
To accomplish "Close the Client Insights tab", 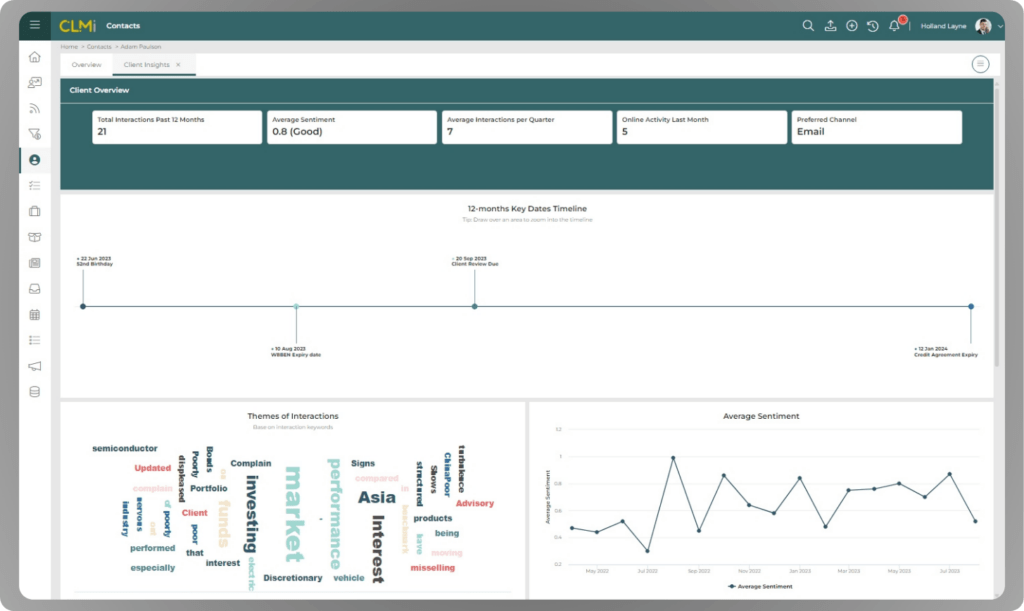I will (x=178, y=65).
